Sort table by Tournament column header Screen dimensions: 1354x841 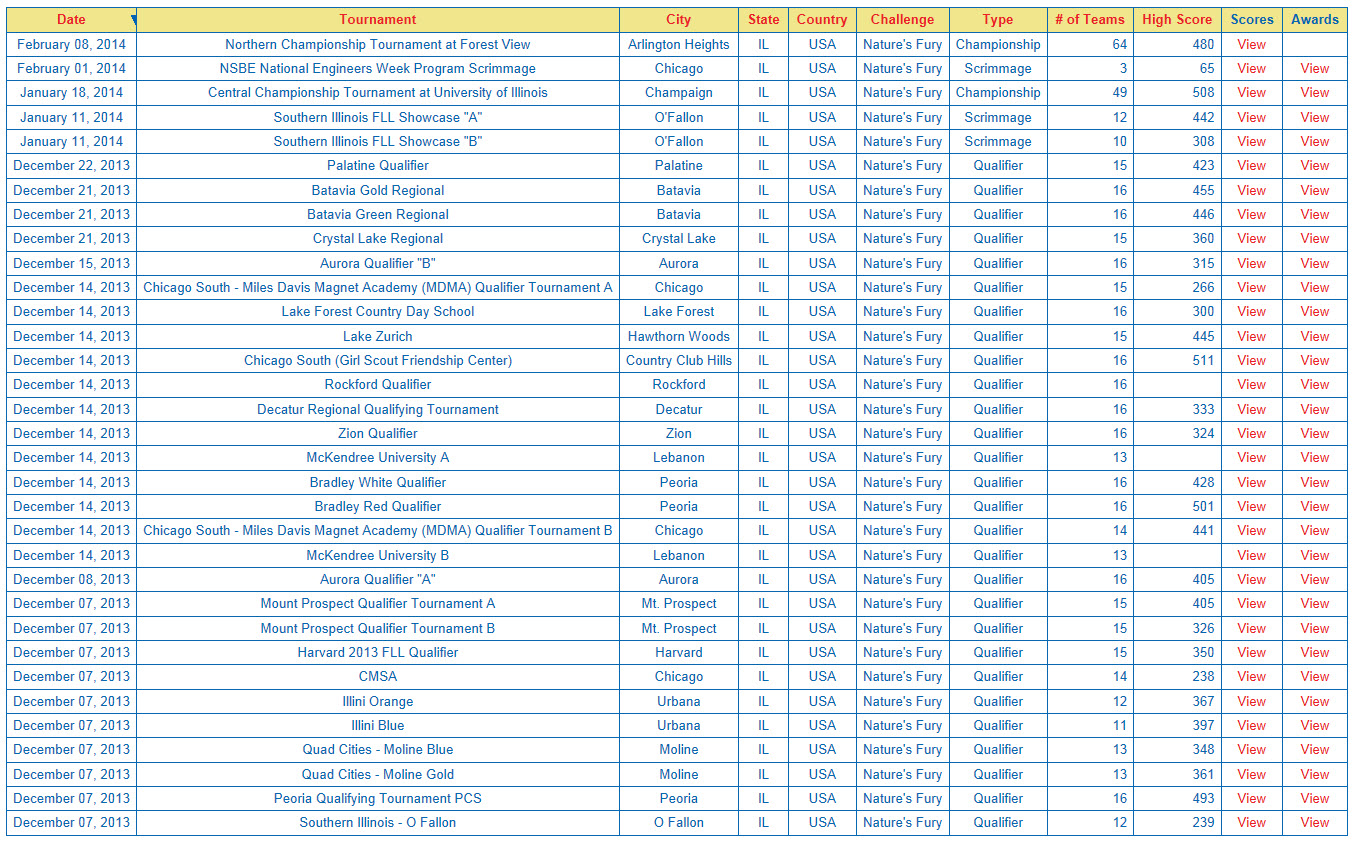coord(377,20)
